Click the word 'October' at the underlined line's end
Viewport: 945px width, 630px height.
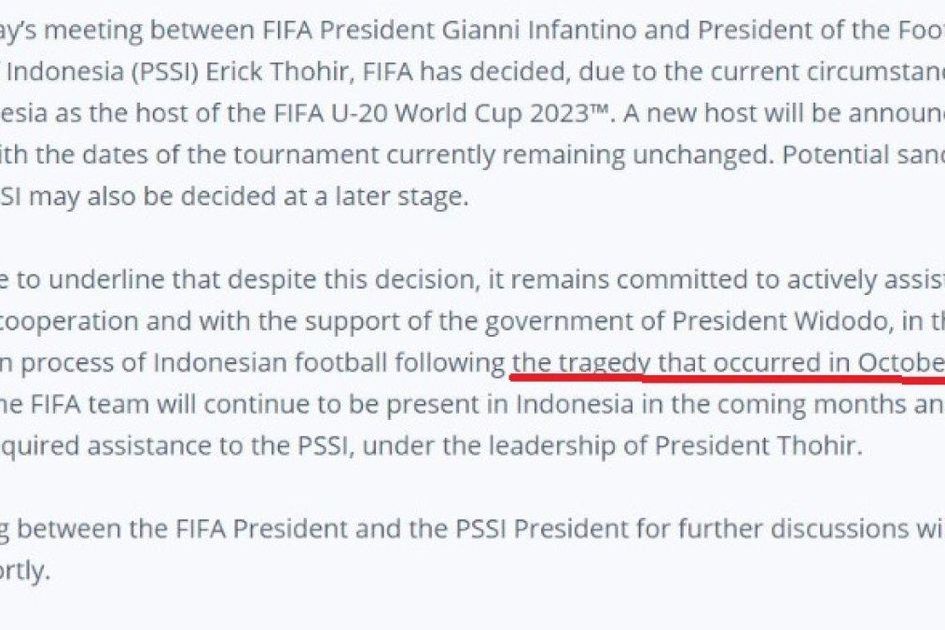coord(902,363)
